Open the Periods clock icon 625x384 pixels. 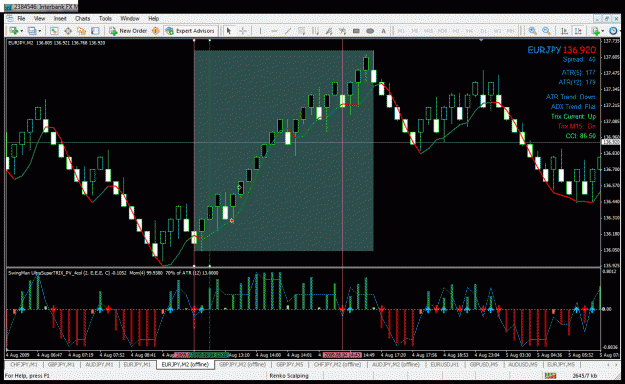pyautogui.click(x=613, y=31)
